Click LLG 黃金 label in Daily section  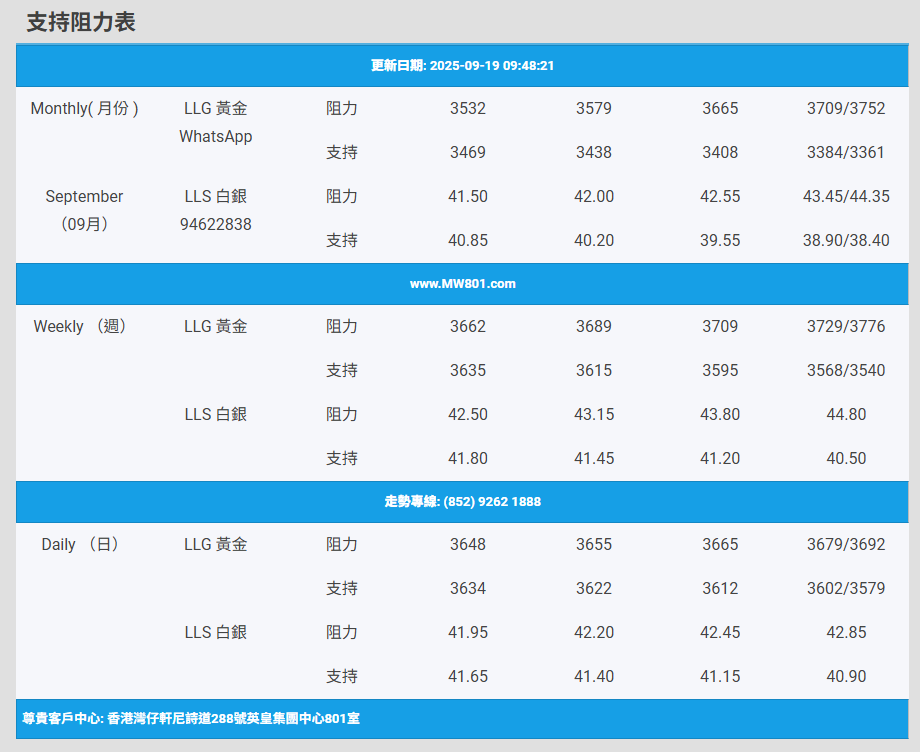[215, 545]
